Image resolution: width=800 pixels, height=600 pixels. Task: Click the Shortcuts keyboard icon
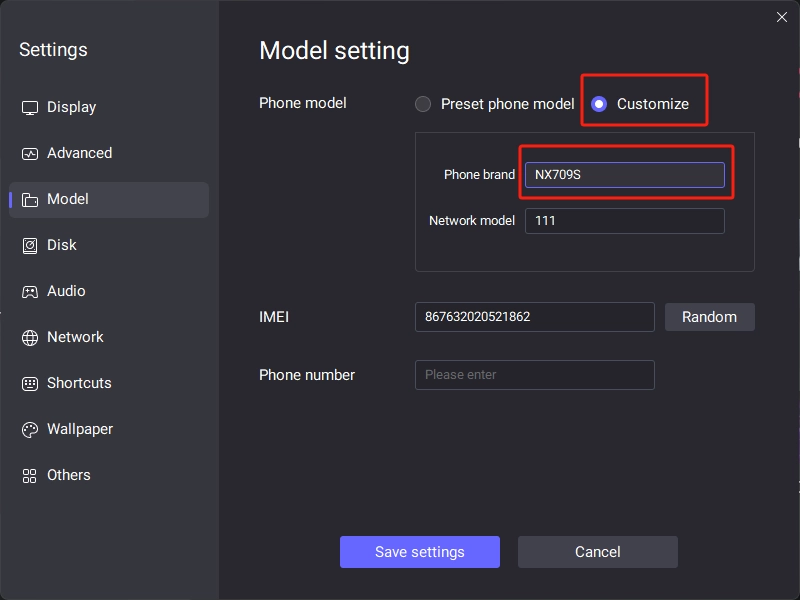point(30,383)
